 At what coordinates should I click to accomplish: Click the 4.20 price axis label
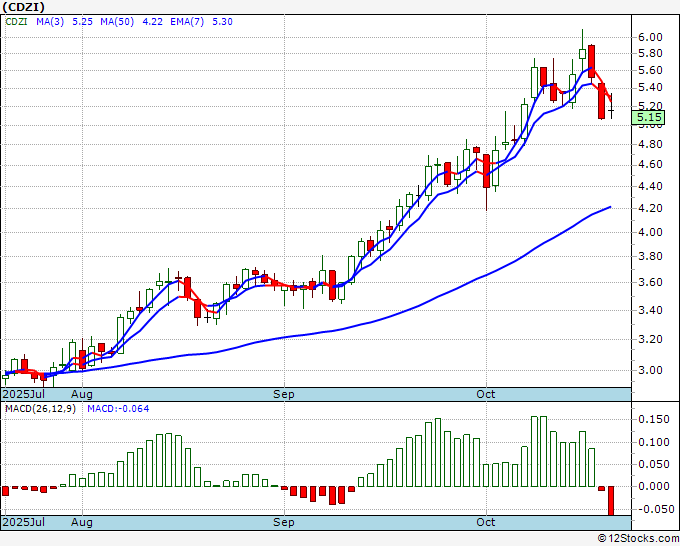click(650, 209)
